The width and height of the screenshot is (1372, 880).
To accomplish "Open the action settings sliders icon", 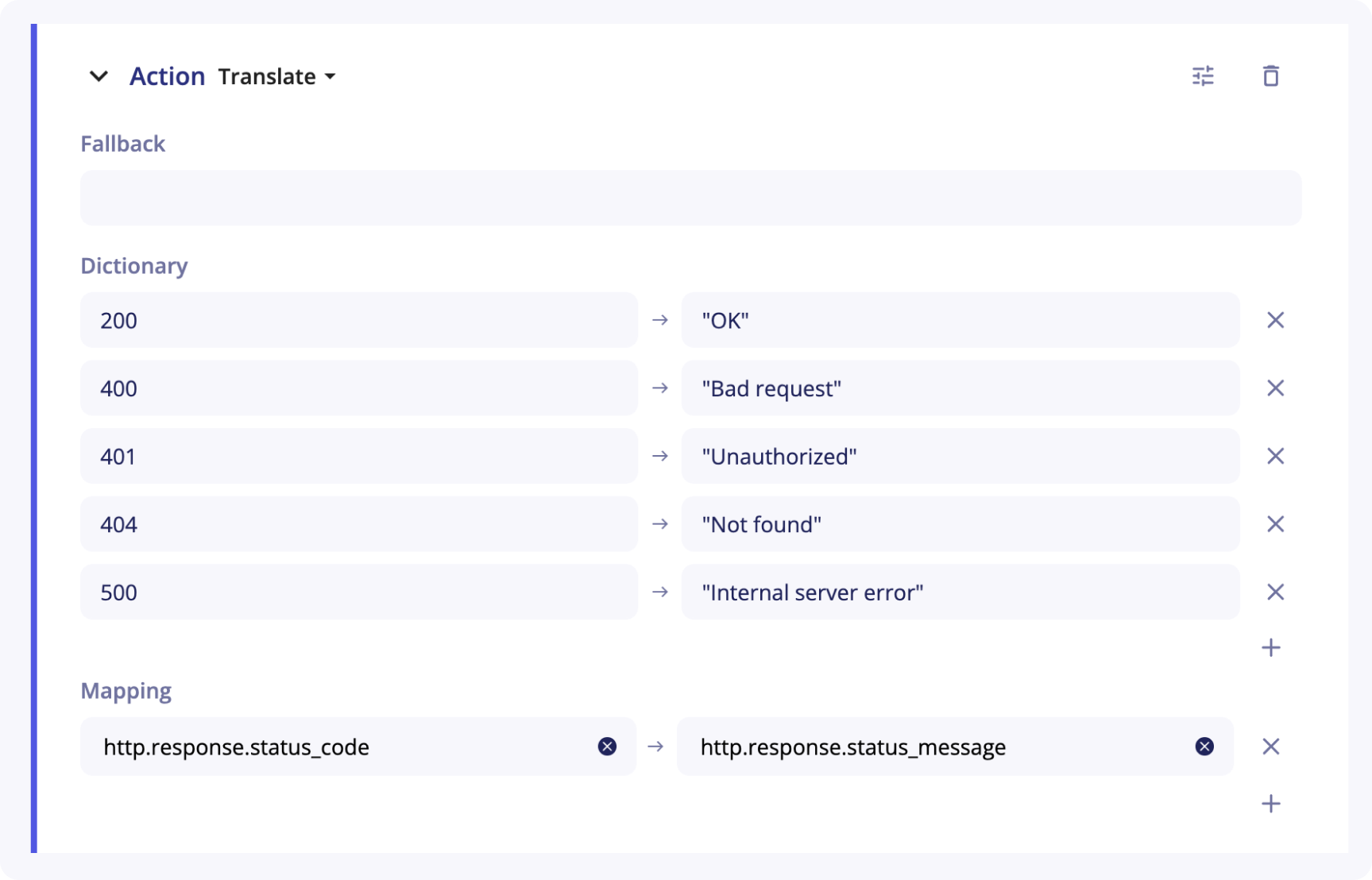I will coord(1203,76).
